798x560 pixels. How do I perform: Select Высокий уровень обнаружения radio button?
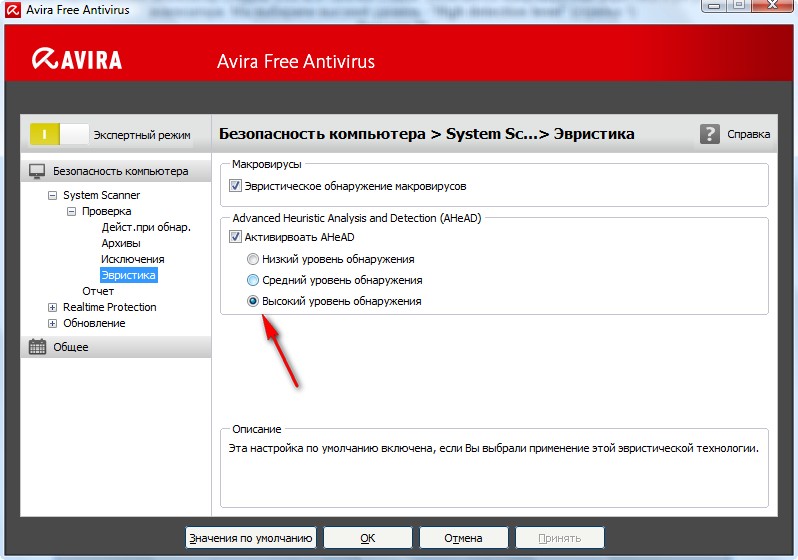252,301
